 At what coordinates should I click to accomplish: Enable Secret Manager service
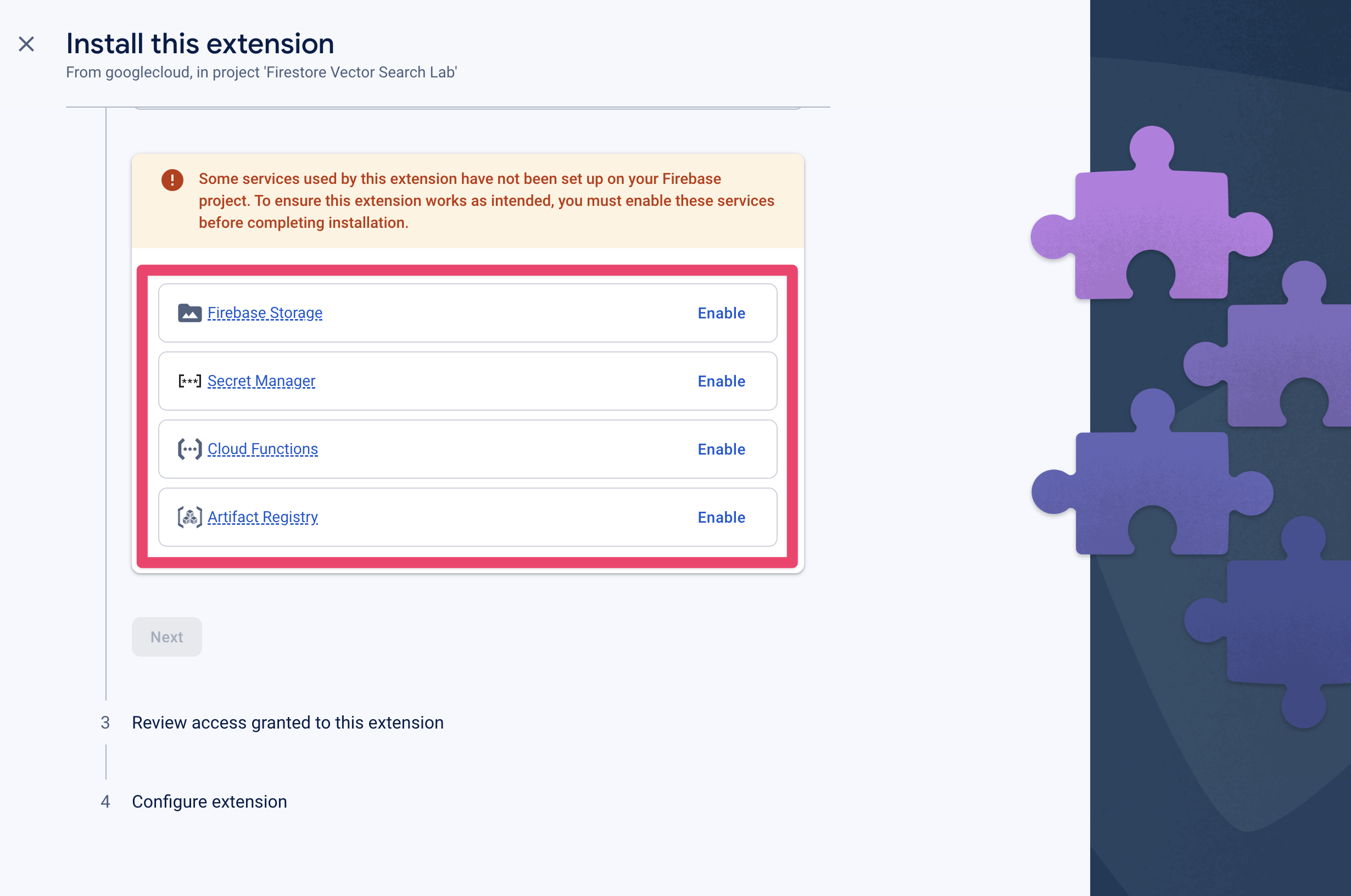(x=721, y=381)
